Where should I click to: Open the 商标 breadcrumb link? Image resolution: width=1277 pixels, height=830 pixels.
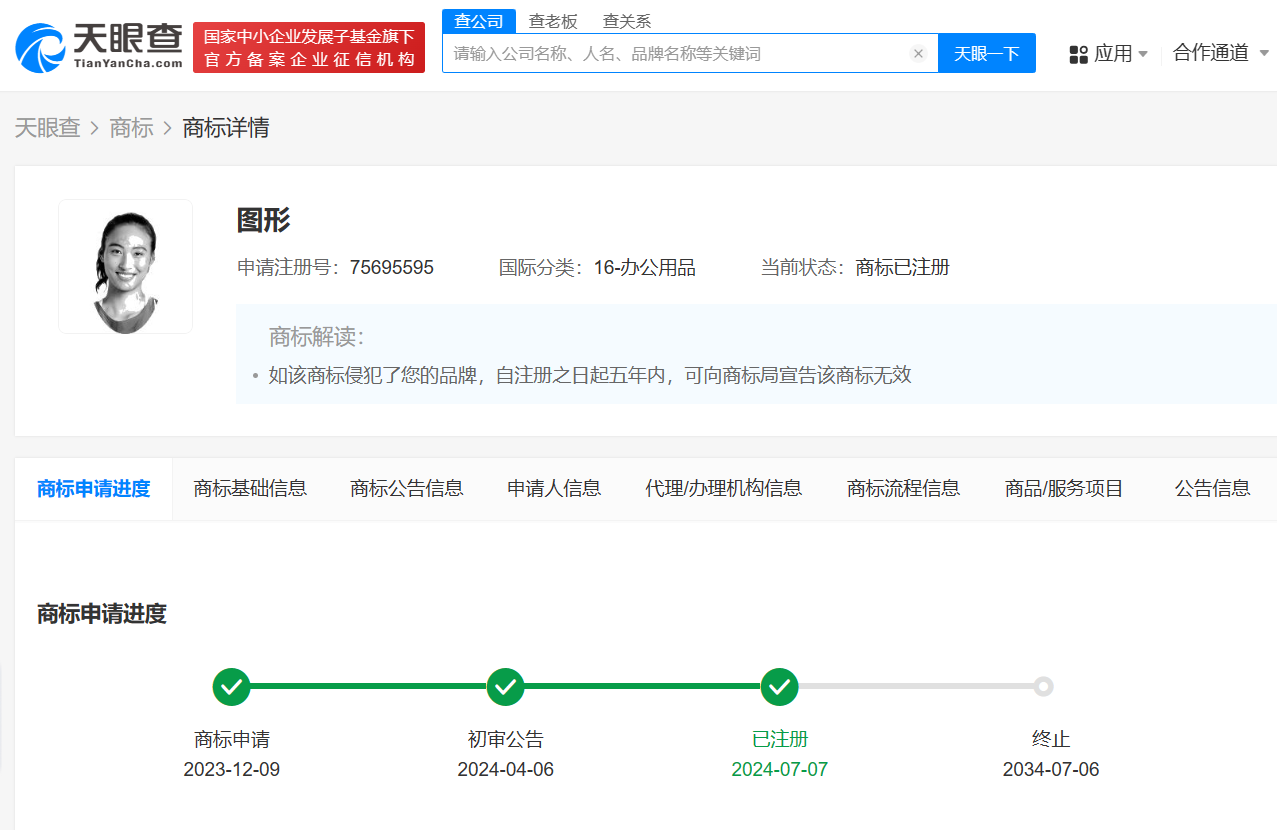click(131, 128)
